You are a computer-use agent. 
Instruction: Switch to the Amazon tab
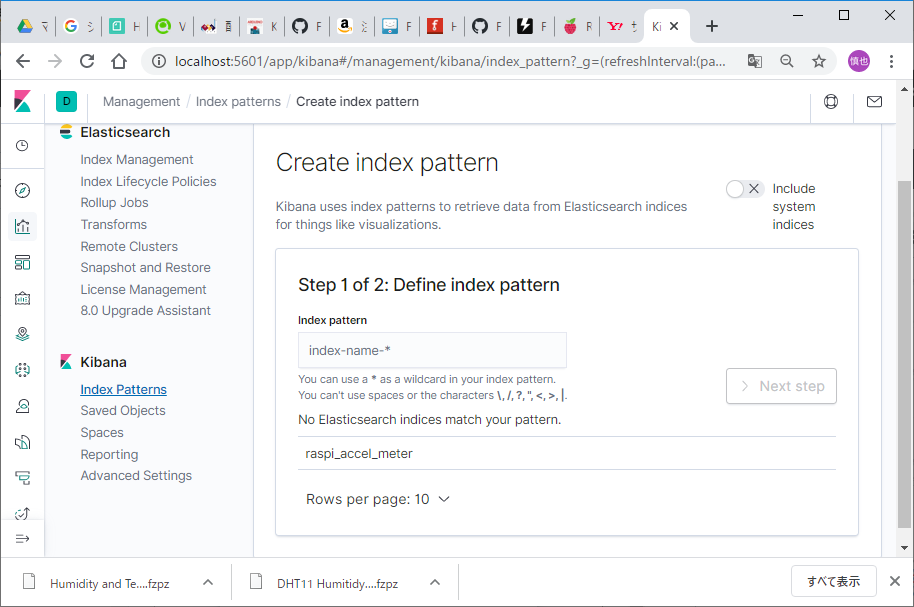tap(353, 26)
